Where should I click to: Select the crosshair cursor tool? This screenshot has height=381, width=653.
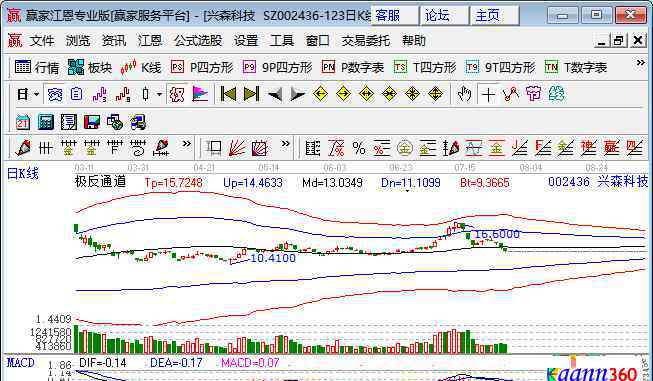pyautogui.click(x=488, y=95)
